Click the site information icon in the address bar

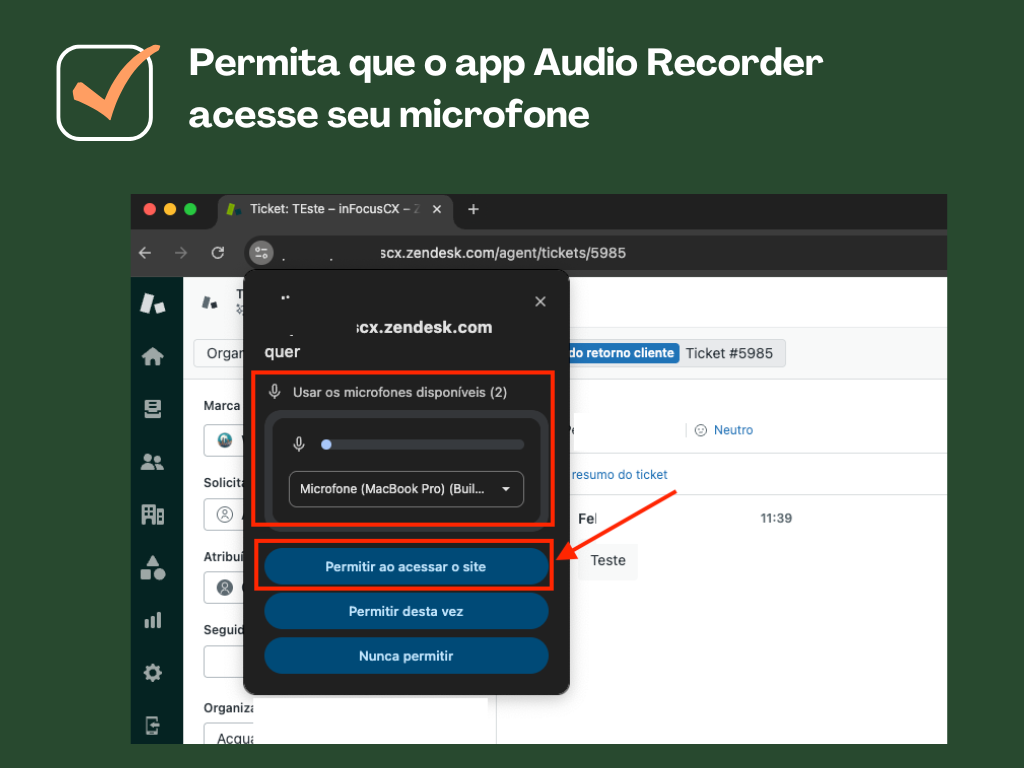260,253
